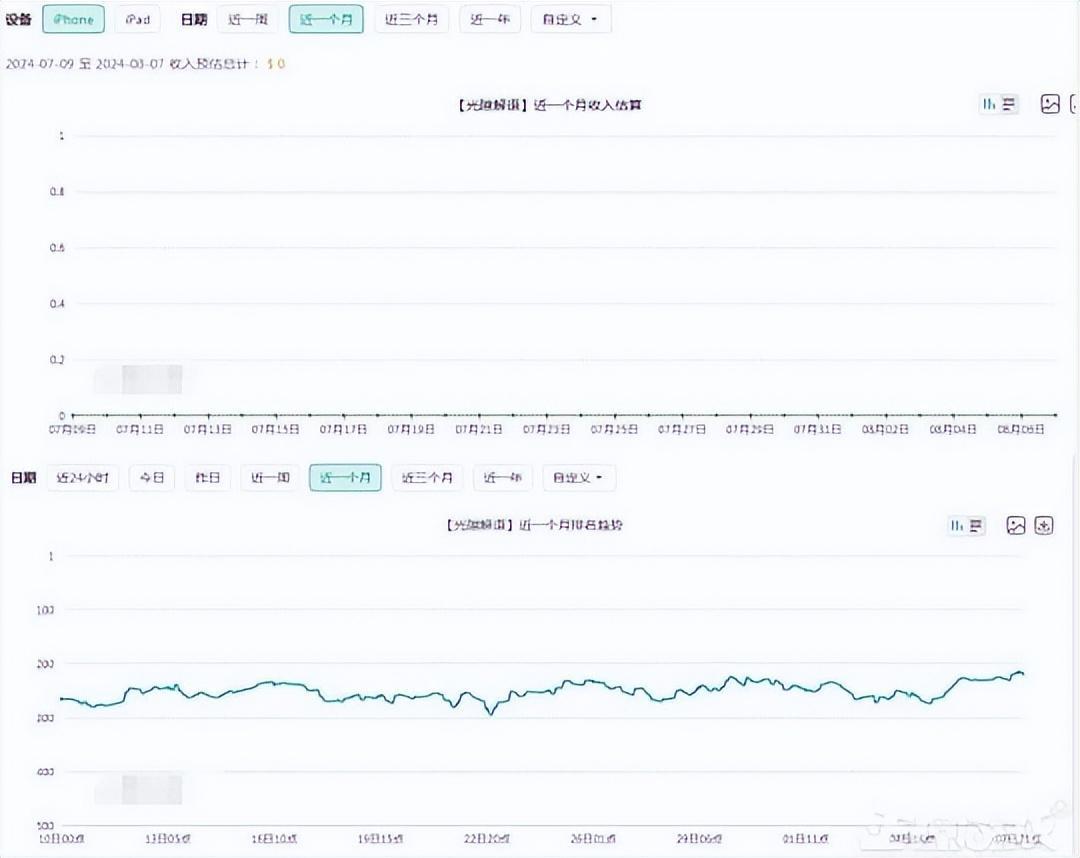This screenshot has height=858, width=1080.
Task: Select 近24小时 in the ranking date filter
Action: (x=82, y=478)
